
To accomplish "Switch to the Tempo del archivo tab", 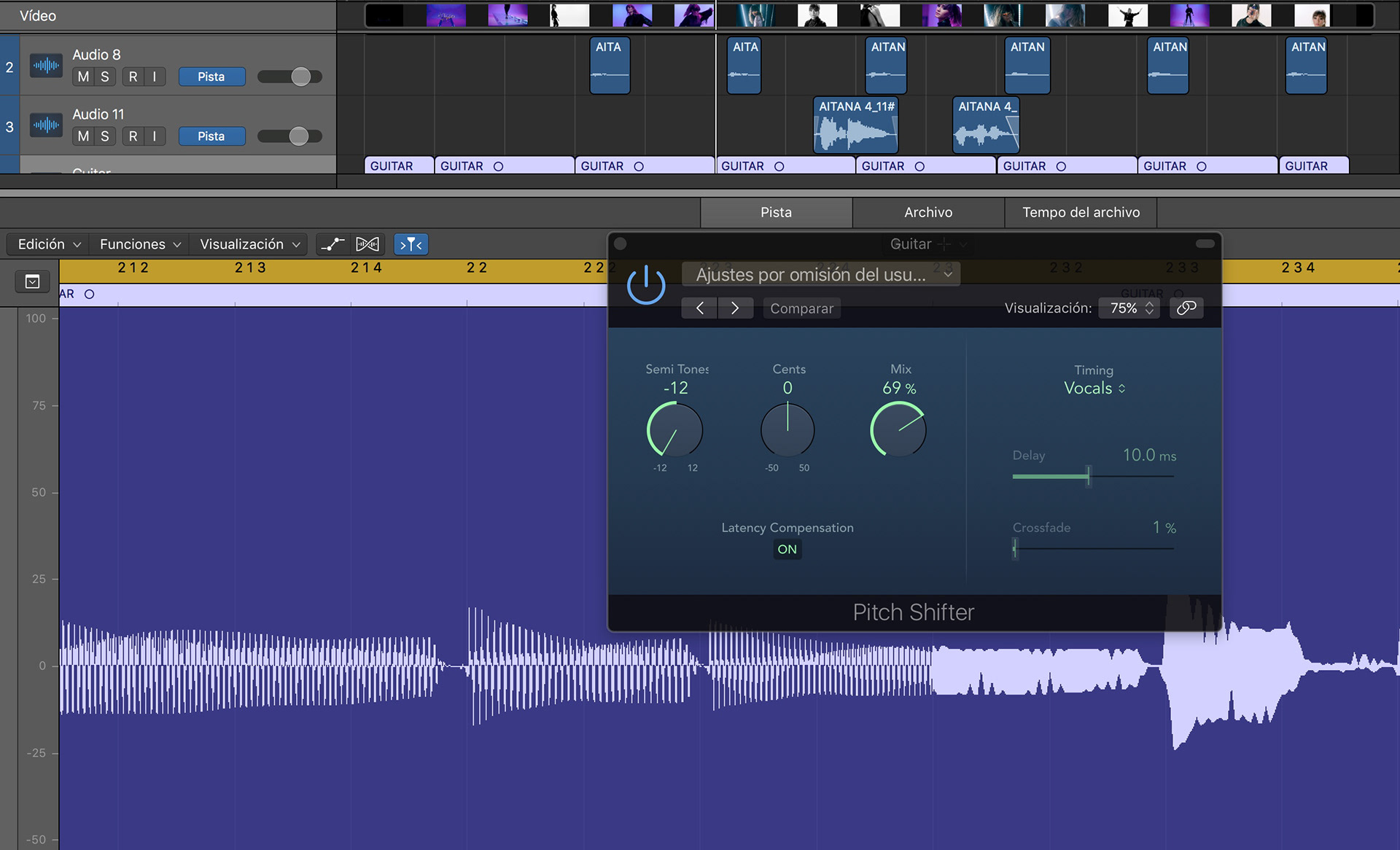I will (x=1081, y=212).
